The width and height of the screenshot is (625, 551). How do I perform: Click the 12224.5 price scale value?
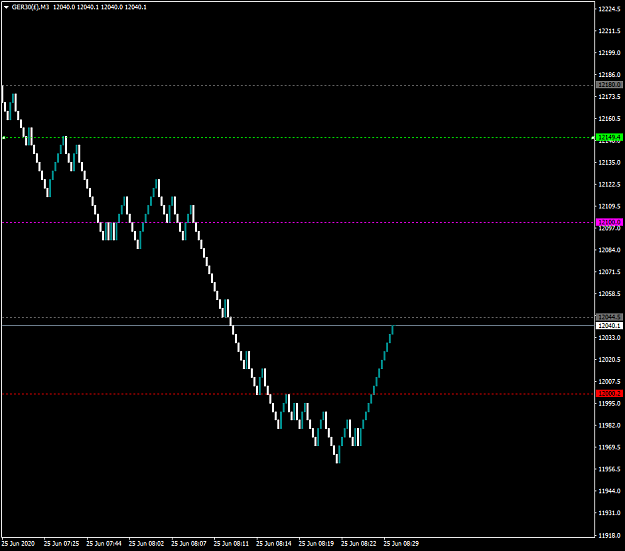click(x=609, y=9)
